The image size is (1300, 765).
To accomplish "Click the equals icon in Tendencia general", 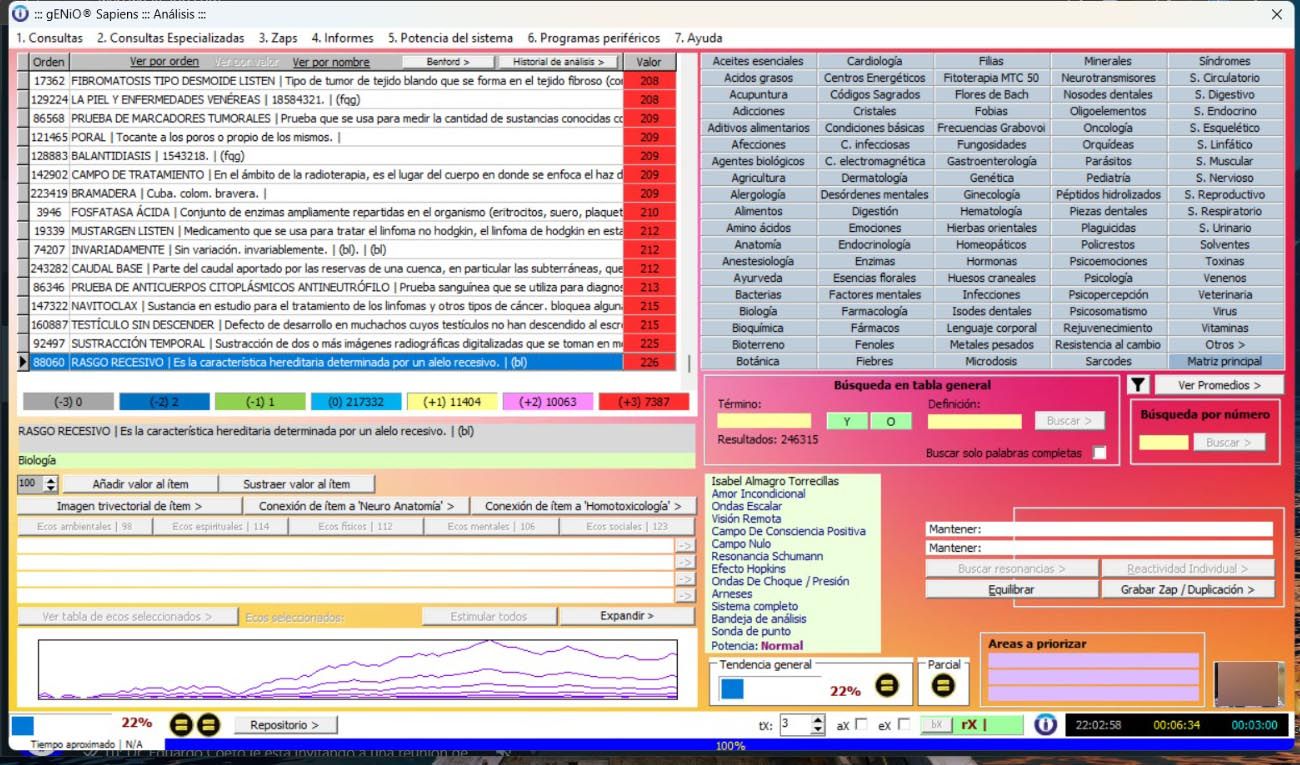I will click(x=887, y=687).
